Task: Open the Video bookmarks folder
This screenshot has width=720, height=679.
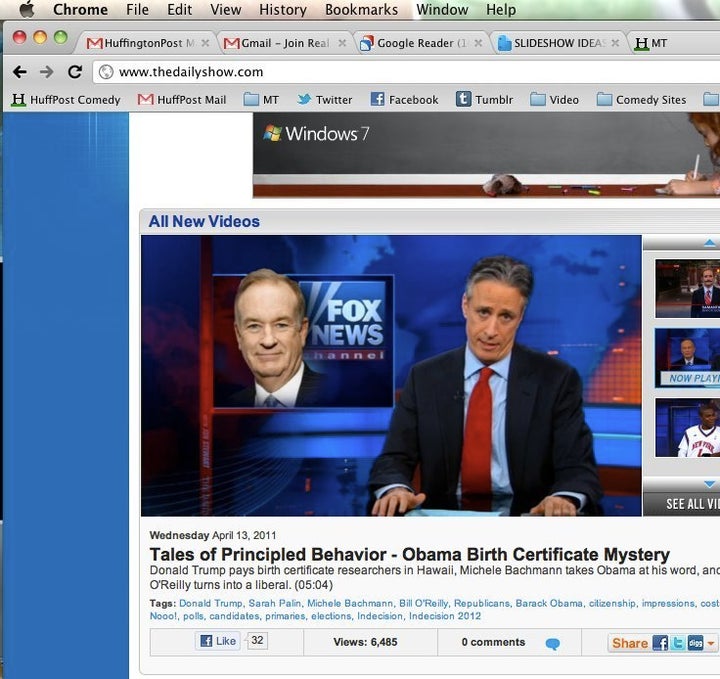Action: 554,100
